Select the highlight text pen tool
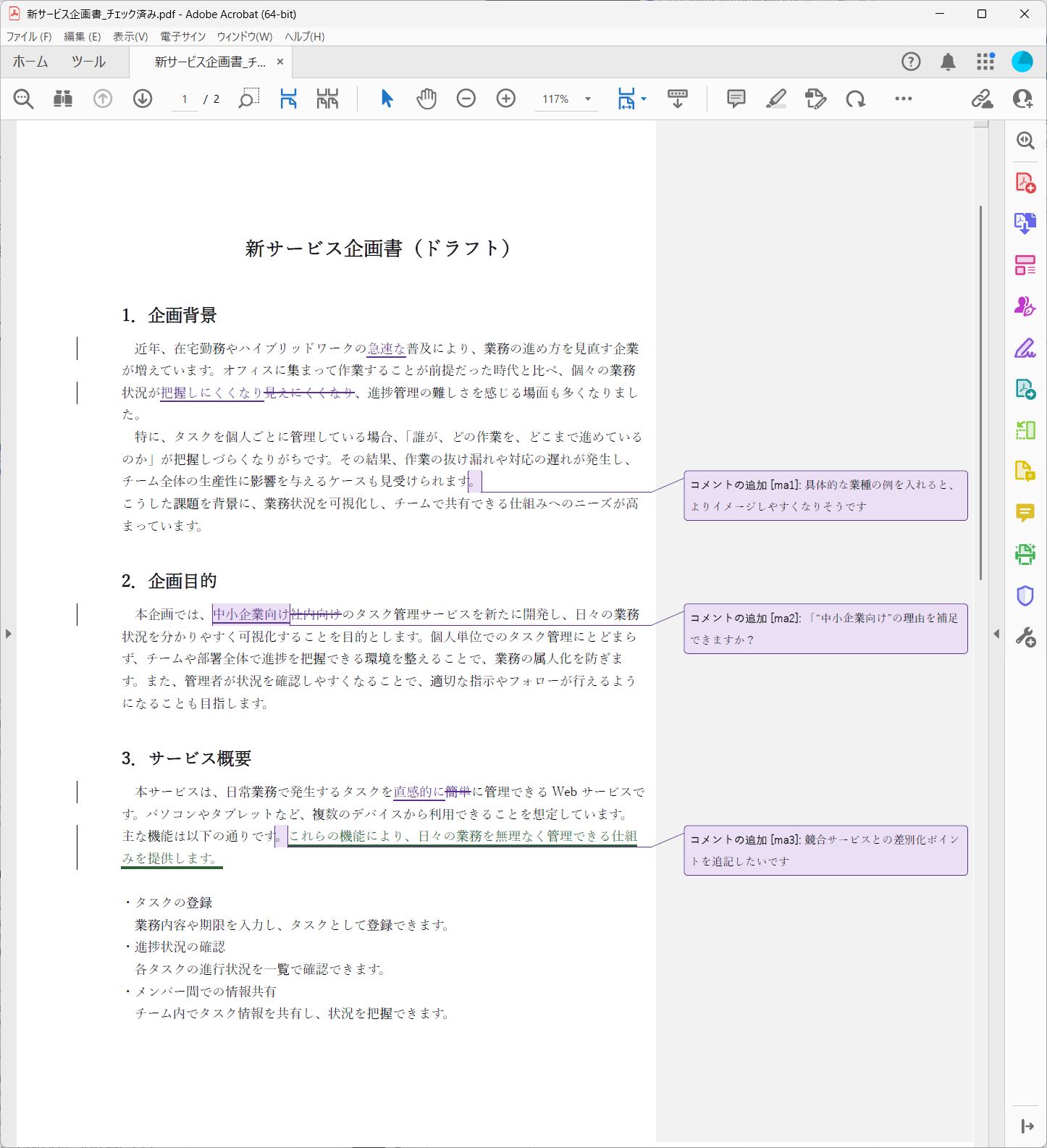The width and height of the screenshot is (1047, 1148). [775, 99]
